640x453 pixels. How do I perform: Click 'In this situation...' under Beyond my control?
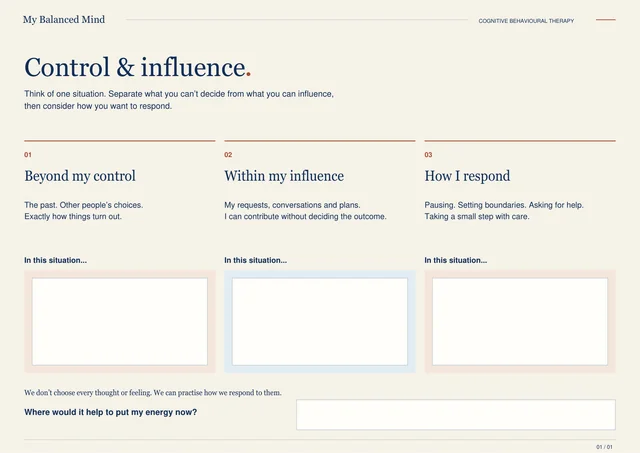(x=56, y=260)
